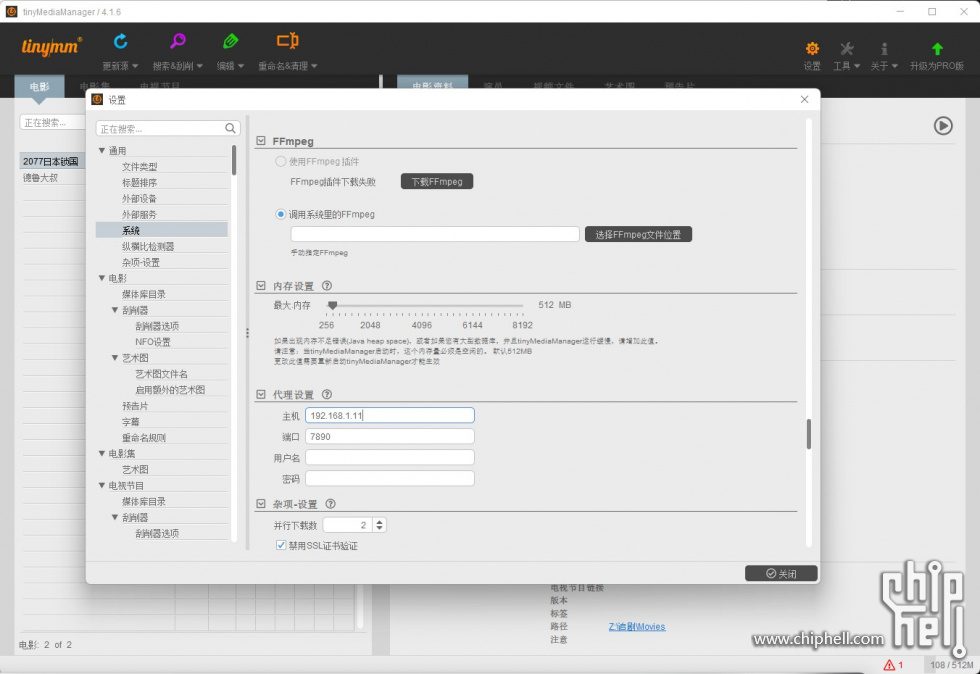Click the magnifier icon in settings search box
This screenshot has width=980, height=674.
click(x=230, y=128)
